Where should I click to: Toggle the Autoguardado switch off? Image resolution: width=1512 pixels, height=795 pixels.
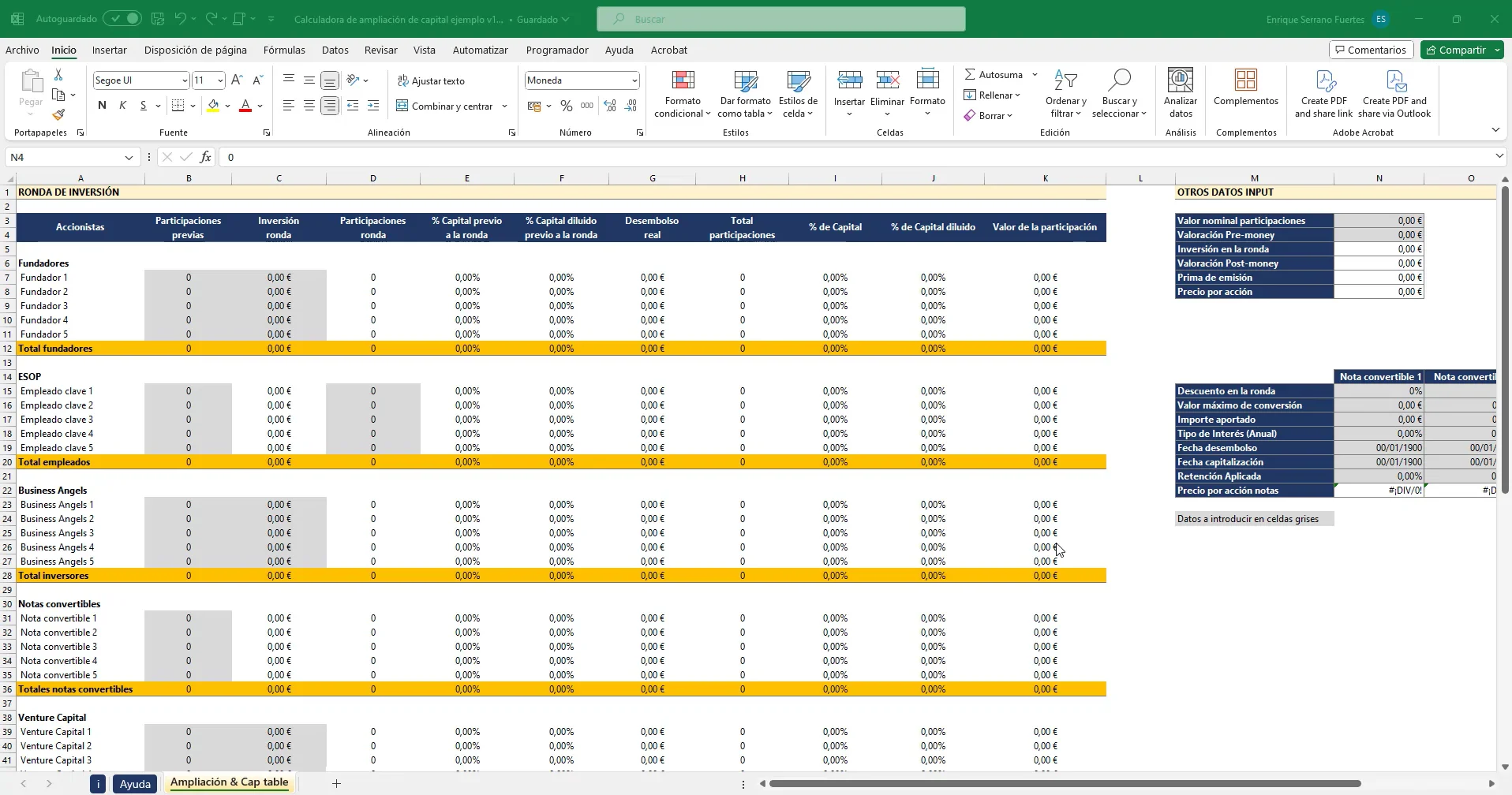[122, 18]
